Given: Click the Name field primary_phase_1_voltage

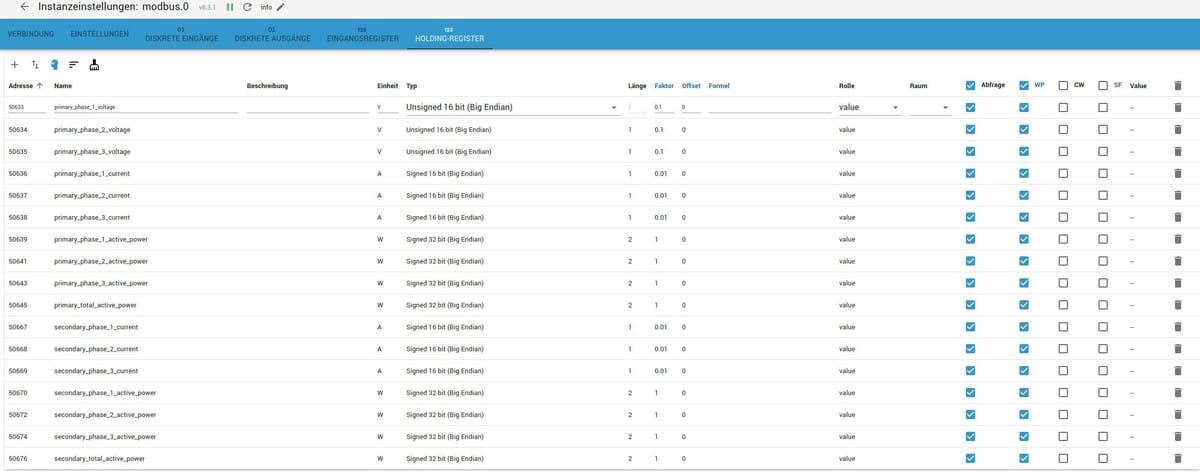Looking at the screenshot, I should [145, 106].
